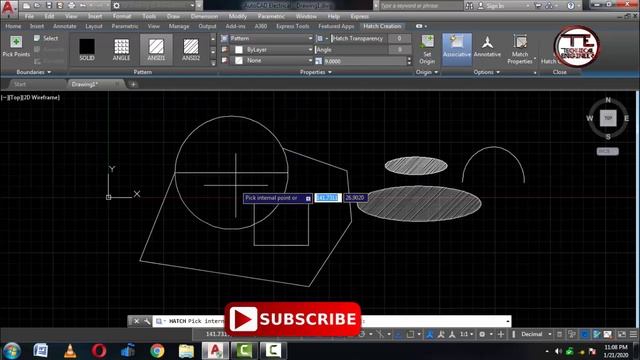Open the Windows Start button
The width and height of the screenshot is (640, 360).
point(12,351)
